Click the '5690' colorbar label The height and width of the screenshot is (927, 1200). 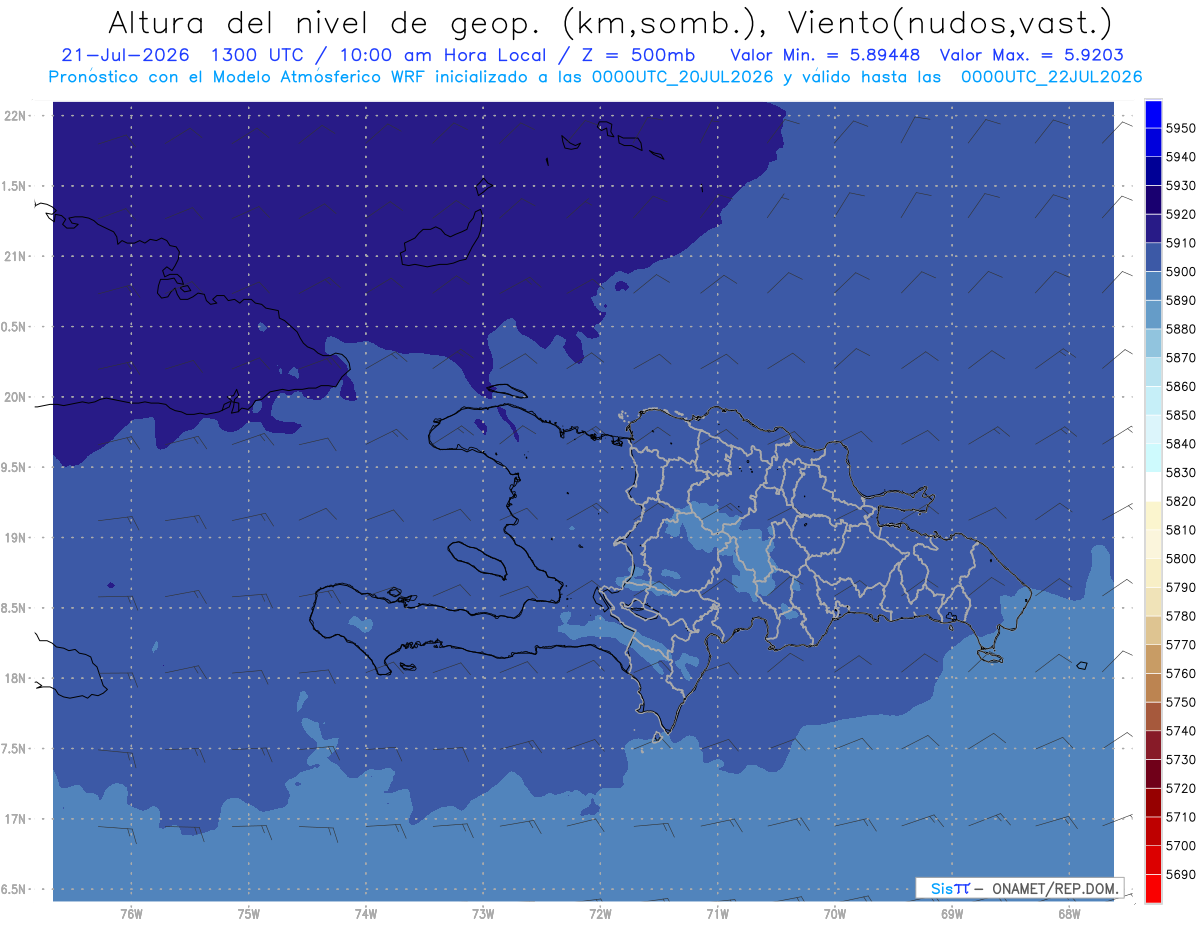coord(1180,874)
